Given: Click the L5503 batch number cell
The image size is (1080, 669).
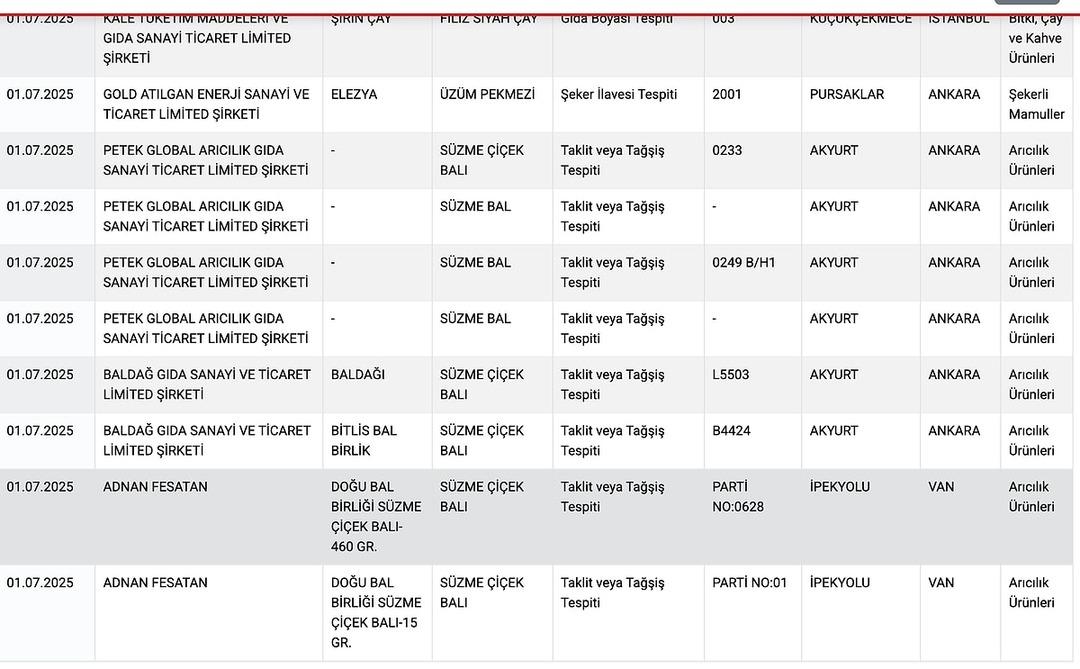Looking at the screenshot, I should [x=730, y=375].
